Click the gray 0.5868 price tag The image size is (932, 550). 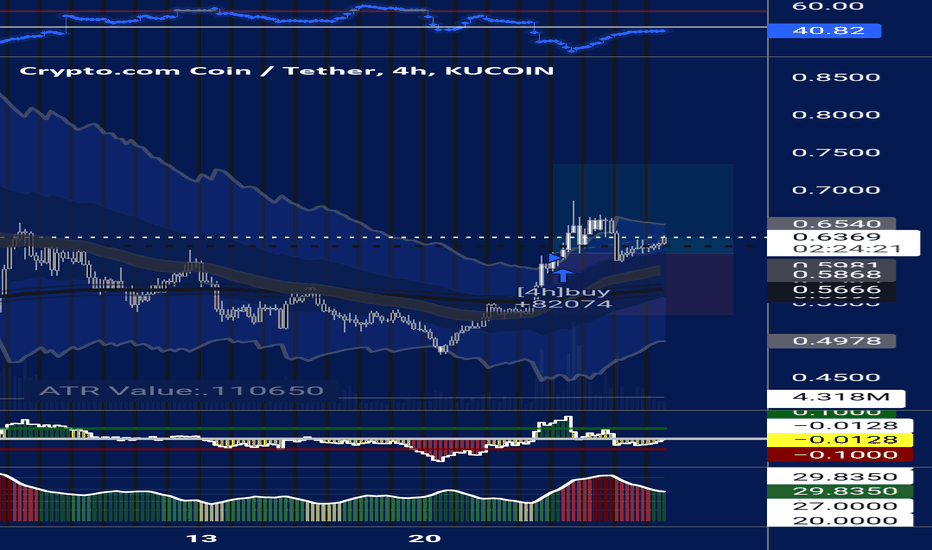[x=832, y=275]
